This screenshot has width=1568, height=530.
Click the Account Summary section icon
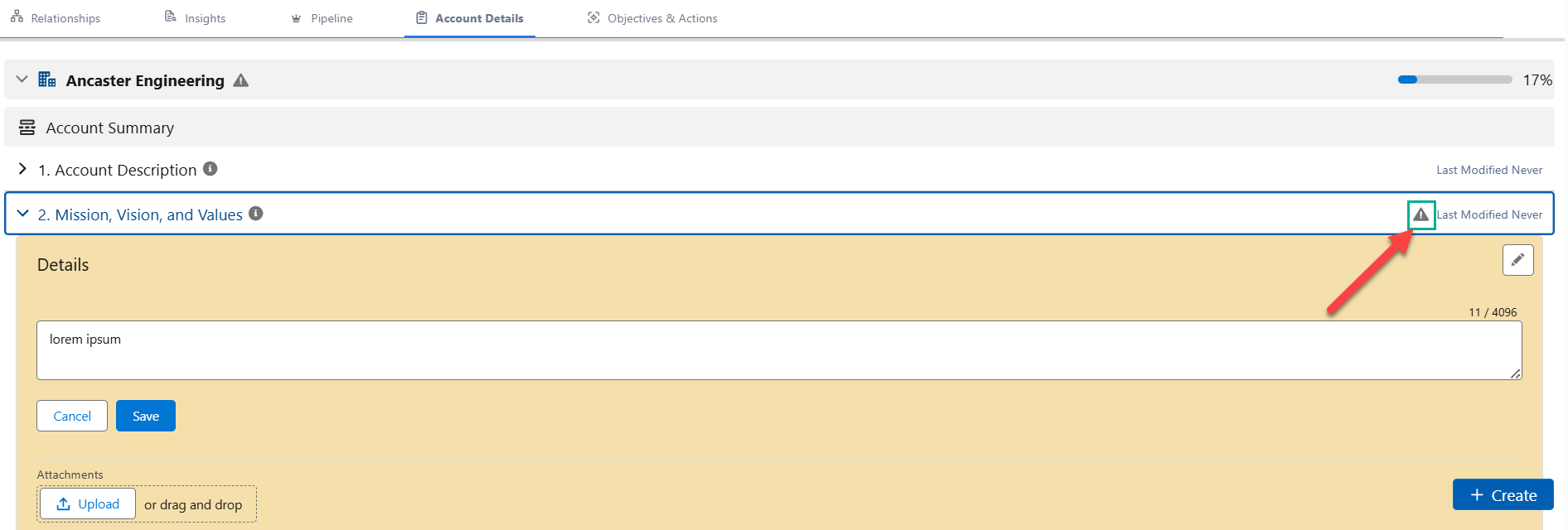27,128
